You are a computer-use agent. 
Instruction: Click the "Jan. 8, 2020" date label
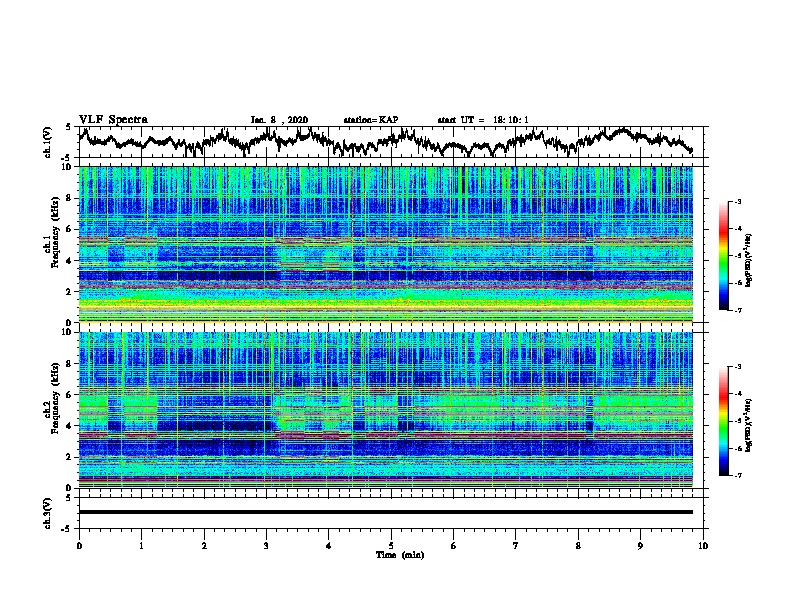tap(279, 120)
